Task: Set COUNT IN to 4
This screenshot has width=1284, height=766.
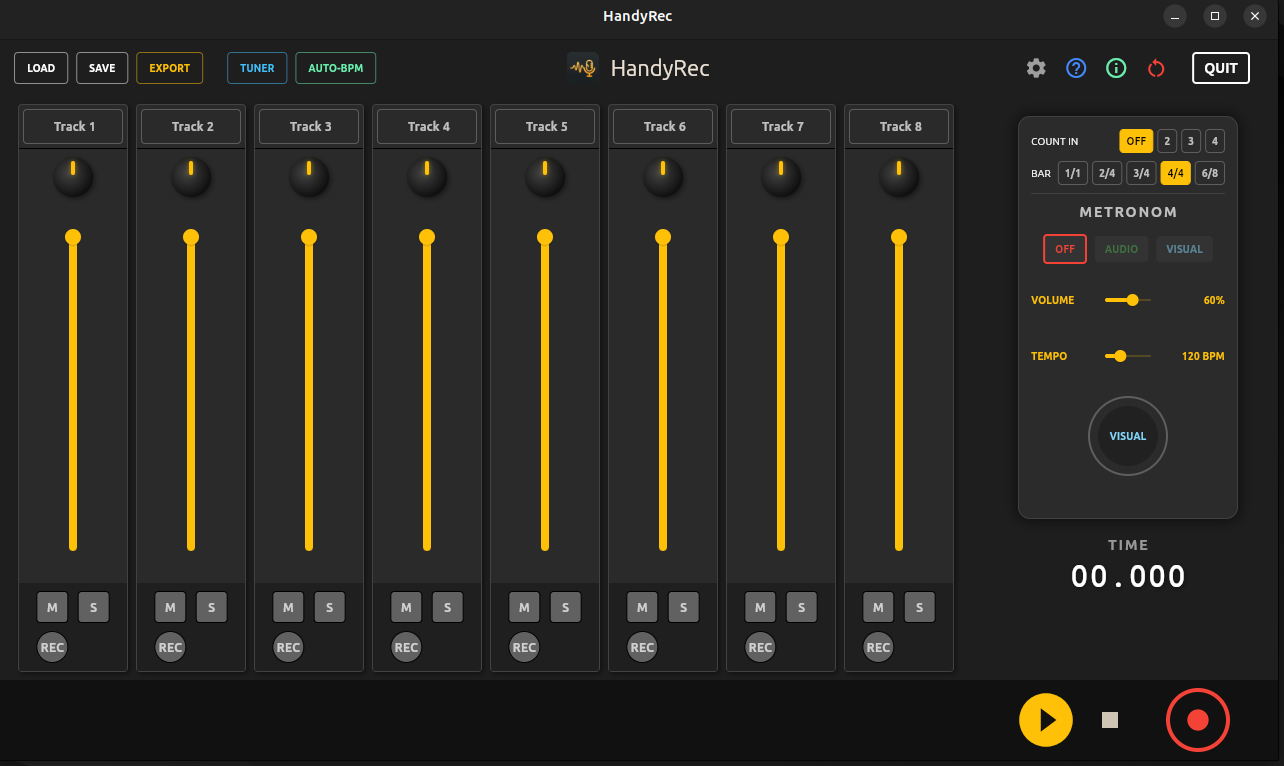Action: (x=1214, y=140)
